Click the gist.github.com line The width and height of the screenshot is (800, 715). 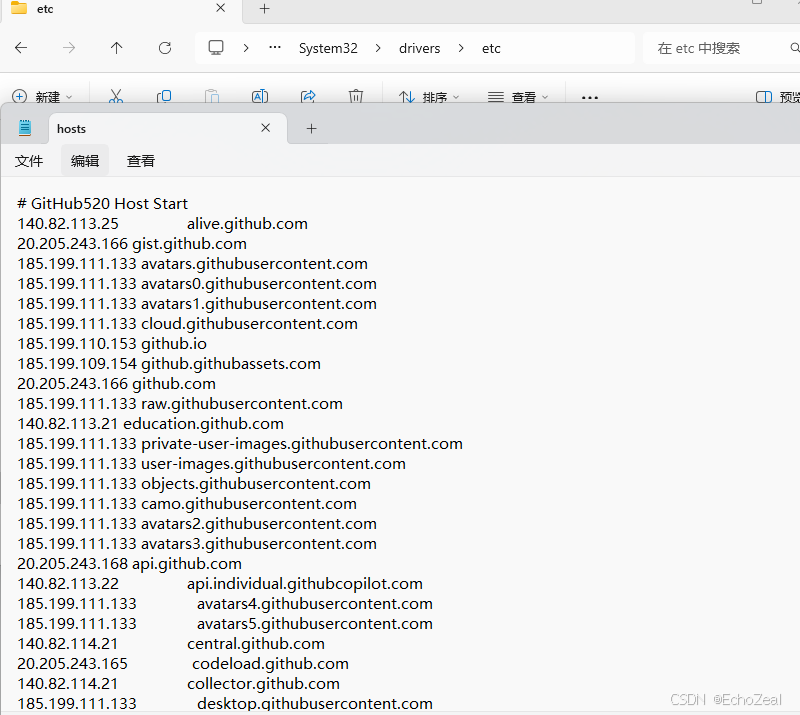[x=132, y=243]
